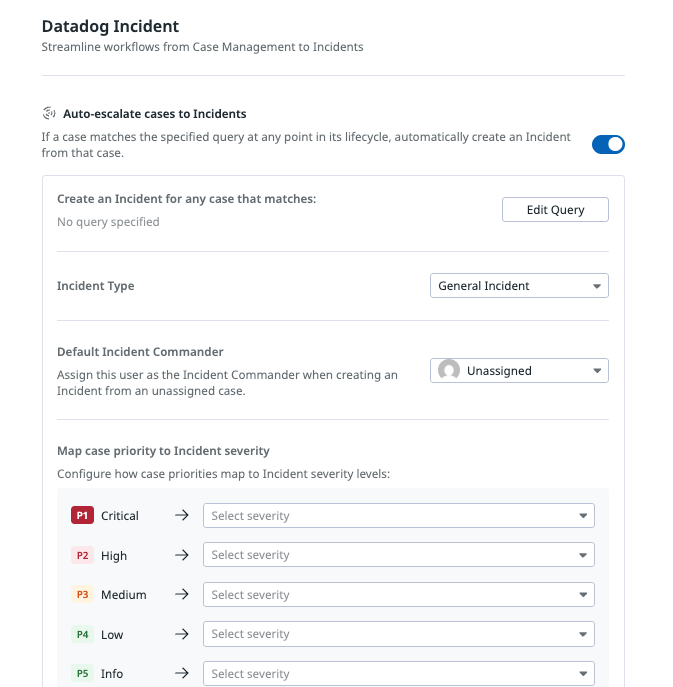Click the arrow icon next to Critical
Viewport: 673px width, 687px height.
pyautogui.click(x=181, y=516)
